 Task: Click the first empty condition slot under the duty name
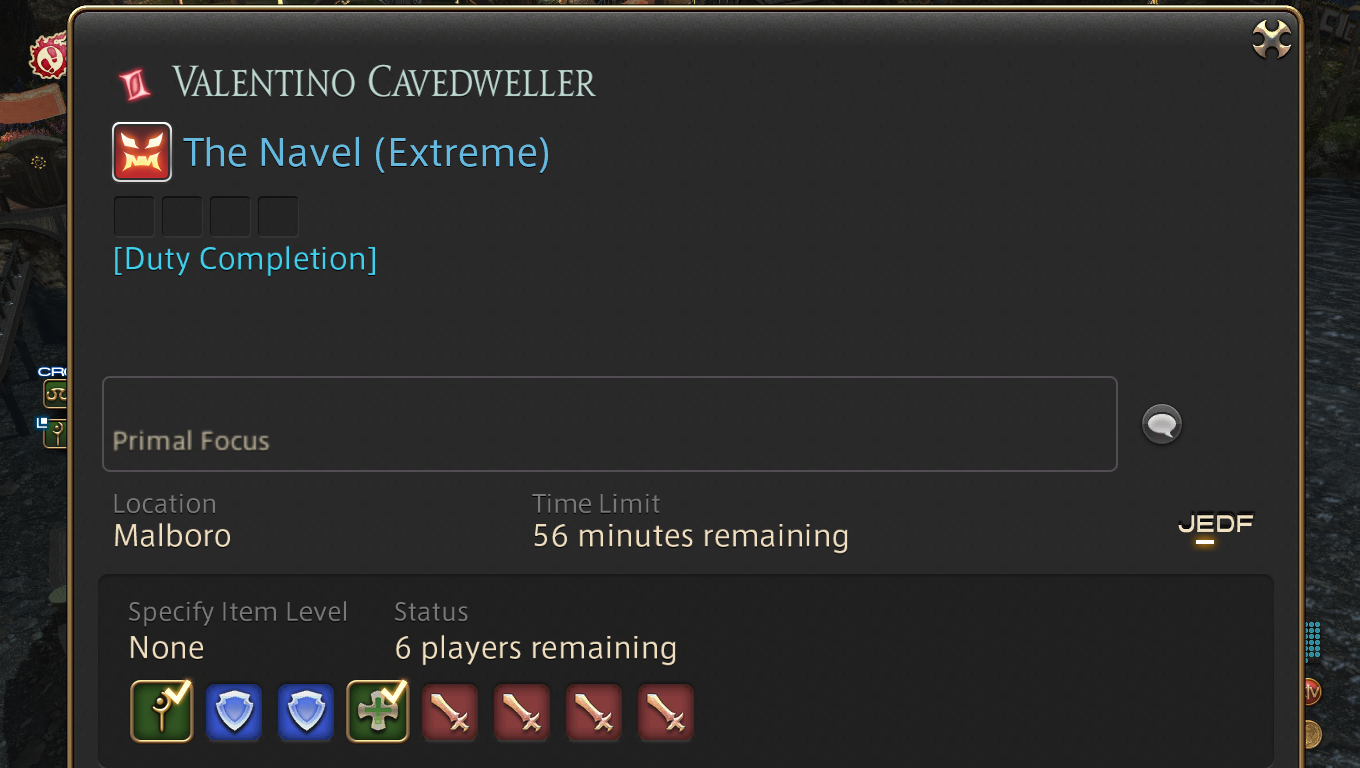point(134,216)
